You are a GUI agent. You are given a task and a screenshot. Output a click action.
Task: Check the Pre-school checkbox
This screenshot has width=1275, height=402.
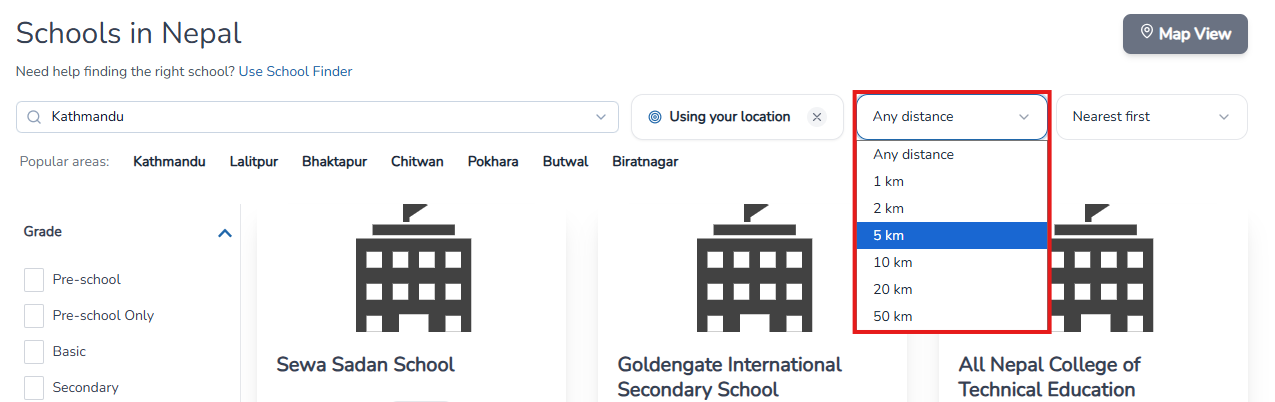click(x=34, y=280)
